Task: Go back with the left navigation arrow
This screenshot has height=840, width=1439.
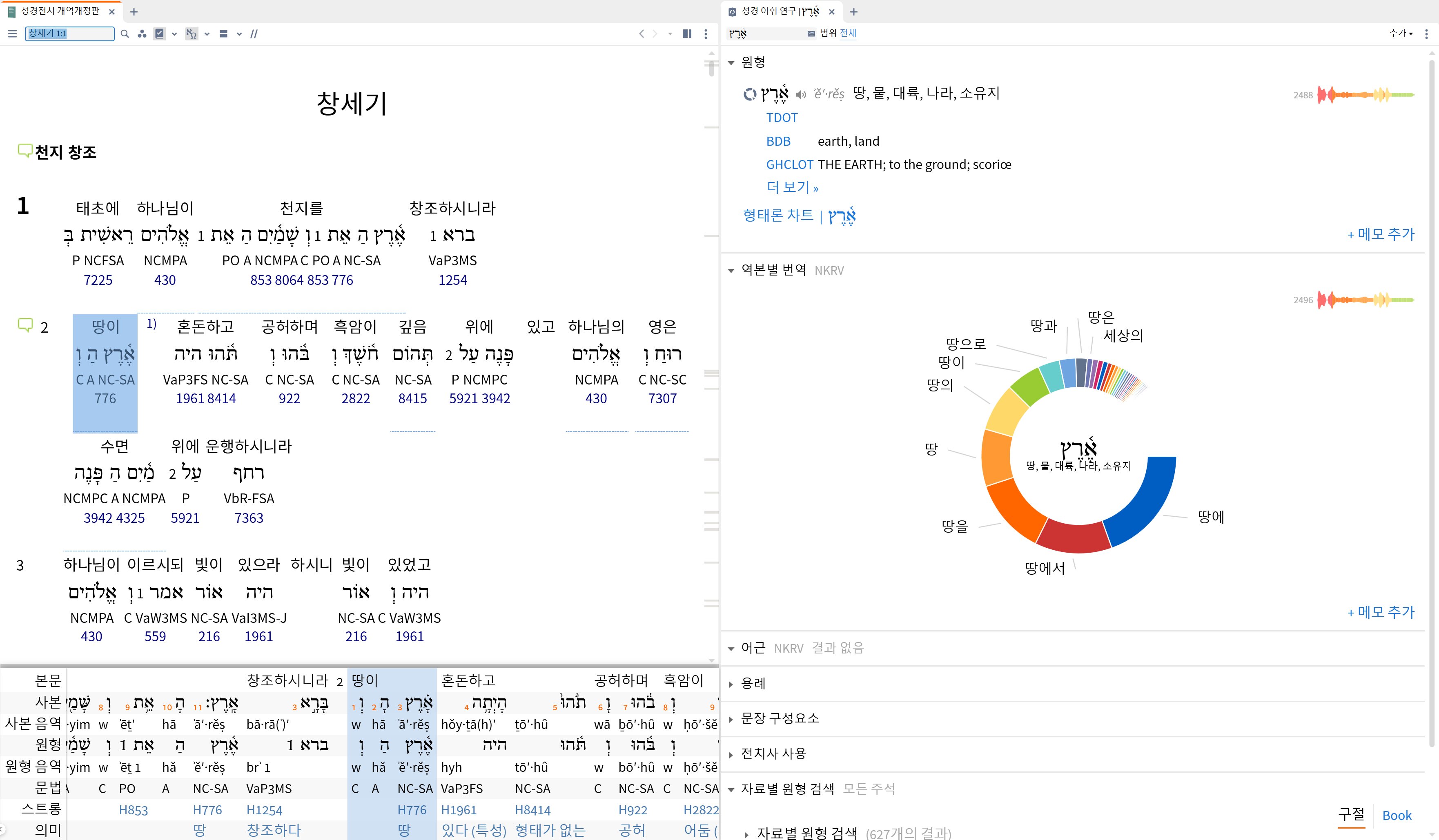Action: point(641,33)
